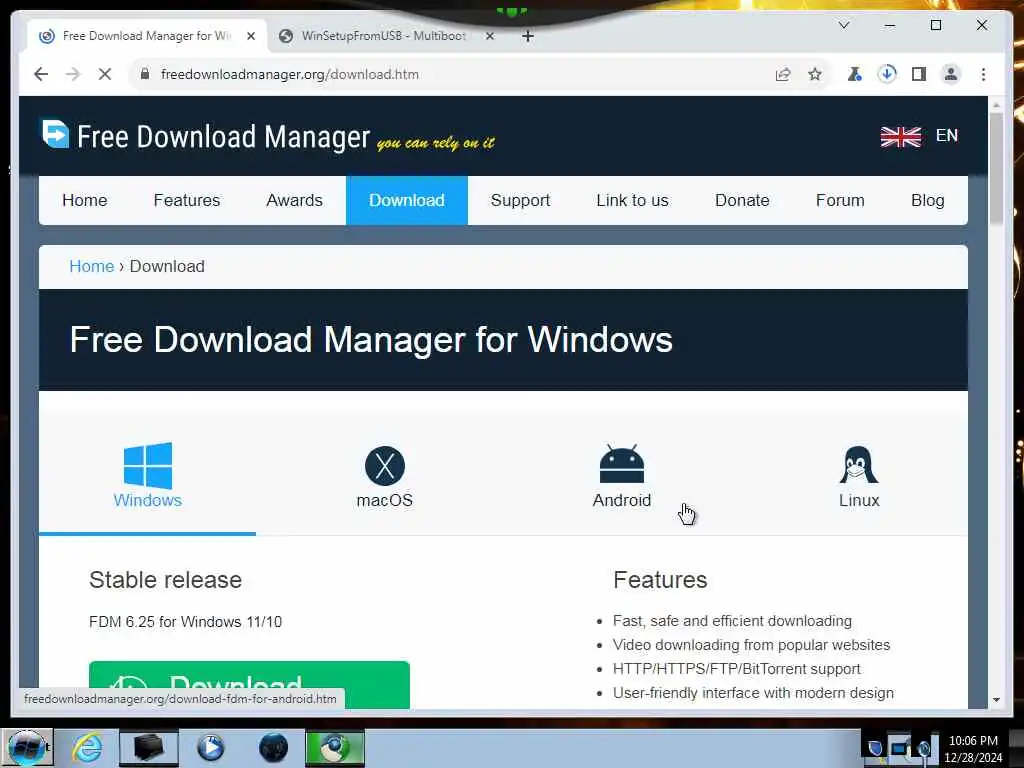
Task: Open Chrome downloads icon in toolbar
Action: (887, 74)
